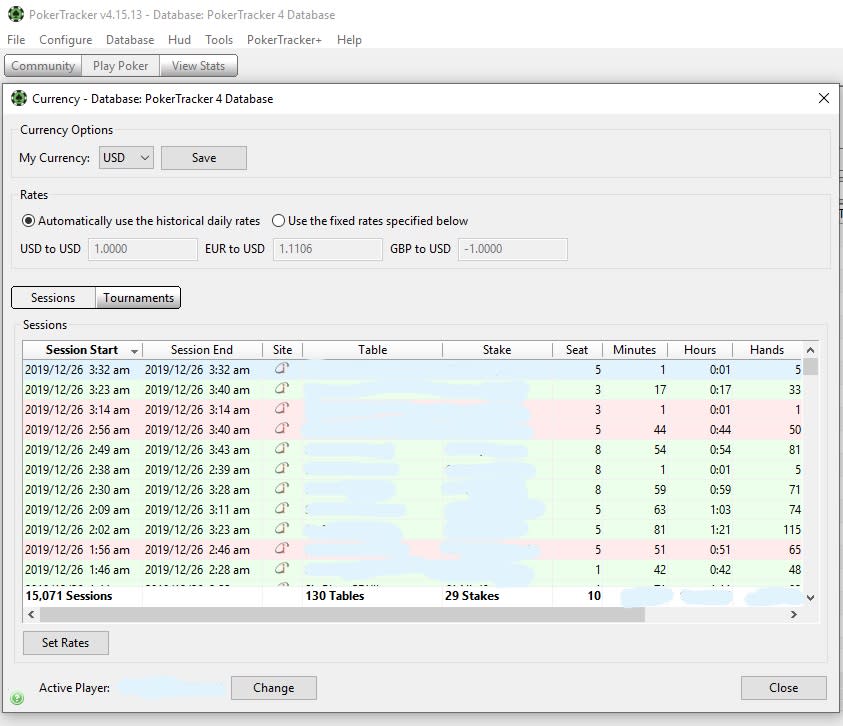Viewport: 843px width, 726px height.
Task: Select the Tournaments tab
Action: point(138,297)
